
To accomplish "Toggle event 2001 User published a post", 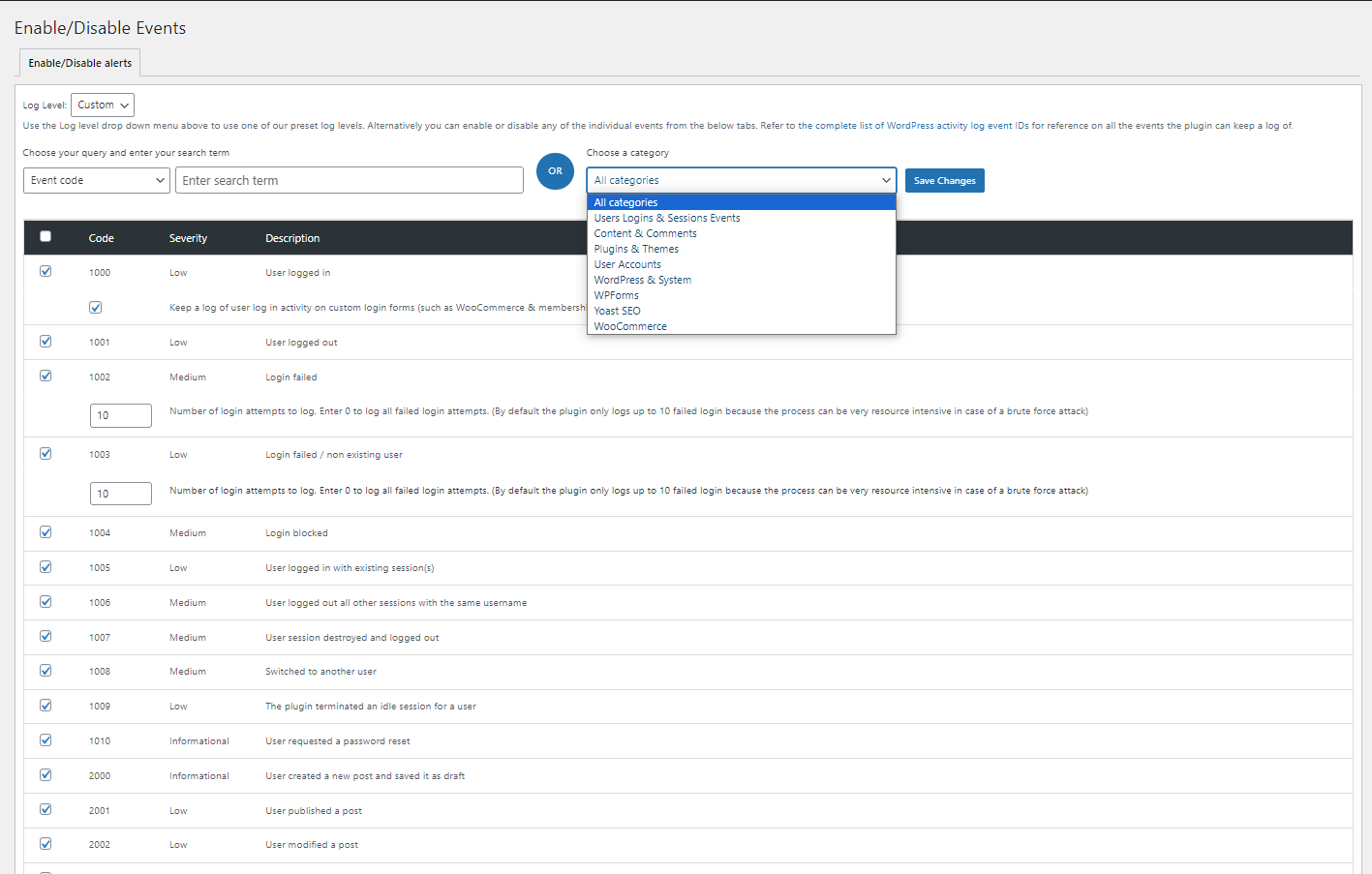I will point(46,809).
